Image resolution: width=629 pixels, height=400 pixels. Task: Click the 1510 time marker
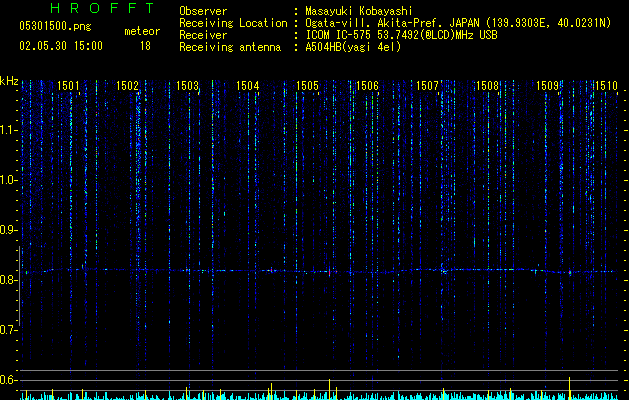[607, 86]
